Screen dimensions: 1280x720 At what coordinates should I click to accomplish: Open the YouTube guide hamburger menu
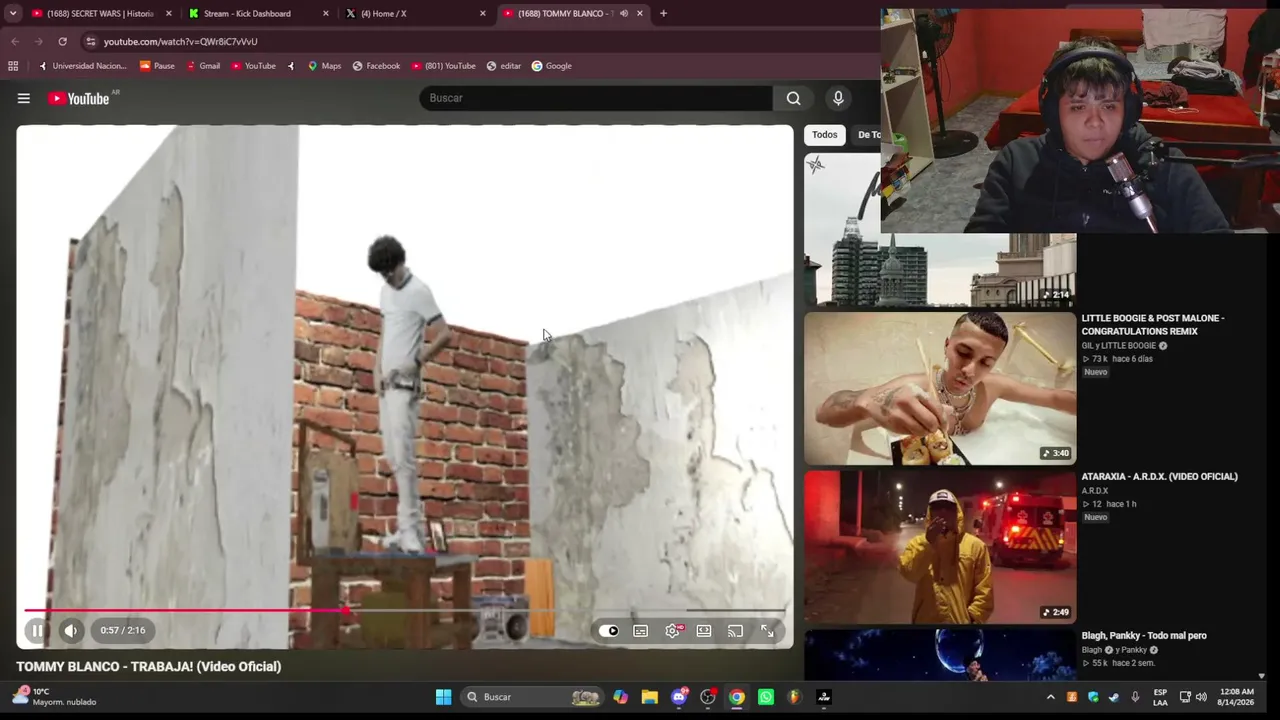pyautogui.click(x=24, y=98)
